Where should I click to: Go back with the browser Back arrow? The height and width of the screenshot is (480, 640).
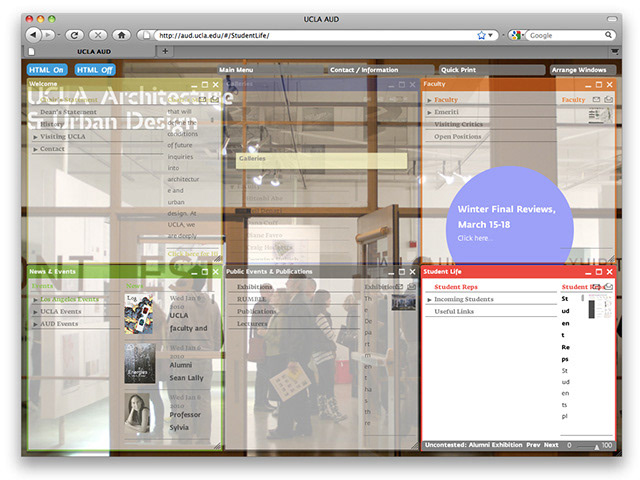tap(33, 35)
